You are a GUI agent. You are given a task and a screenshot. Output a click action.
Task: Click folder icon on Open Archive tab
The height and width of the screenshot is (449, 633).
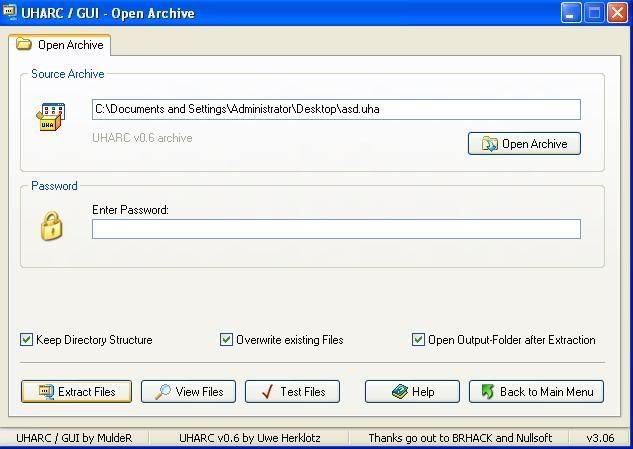[24, 44]
